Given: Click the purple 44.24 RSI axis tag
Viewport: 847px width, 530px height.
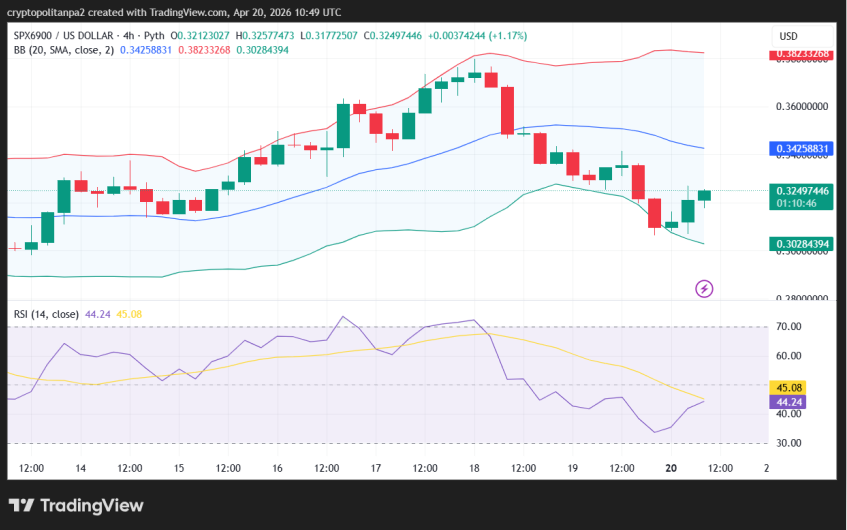Looking at the screenshot, I should 789,402.
